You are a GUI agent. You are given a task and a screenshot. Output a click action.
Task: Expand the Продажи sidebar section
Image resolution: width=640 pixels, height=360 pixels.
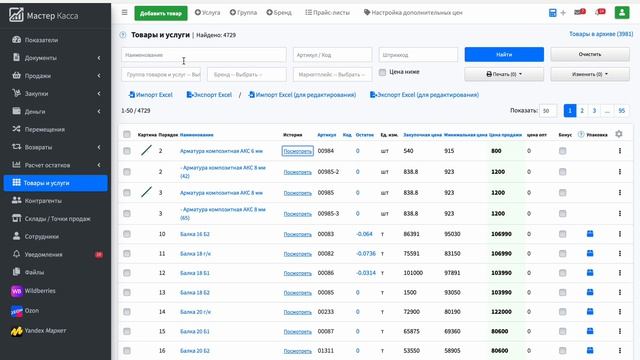coord(56,76)
